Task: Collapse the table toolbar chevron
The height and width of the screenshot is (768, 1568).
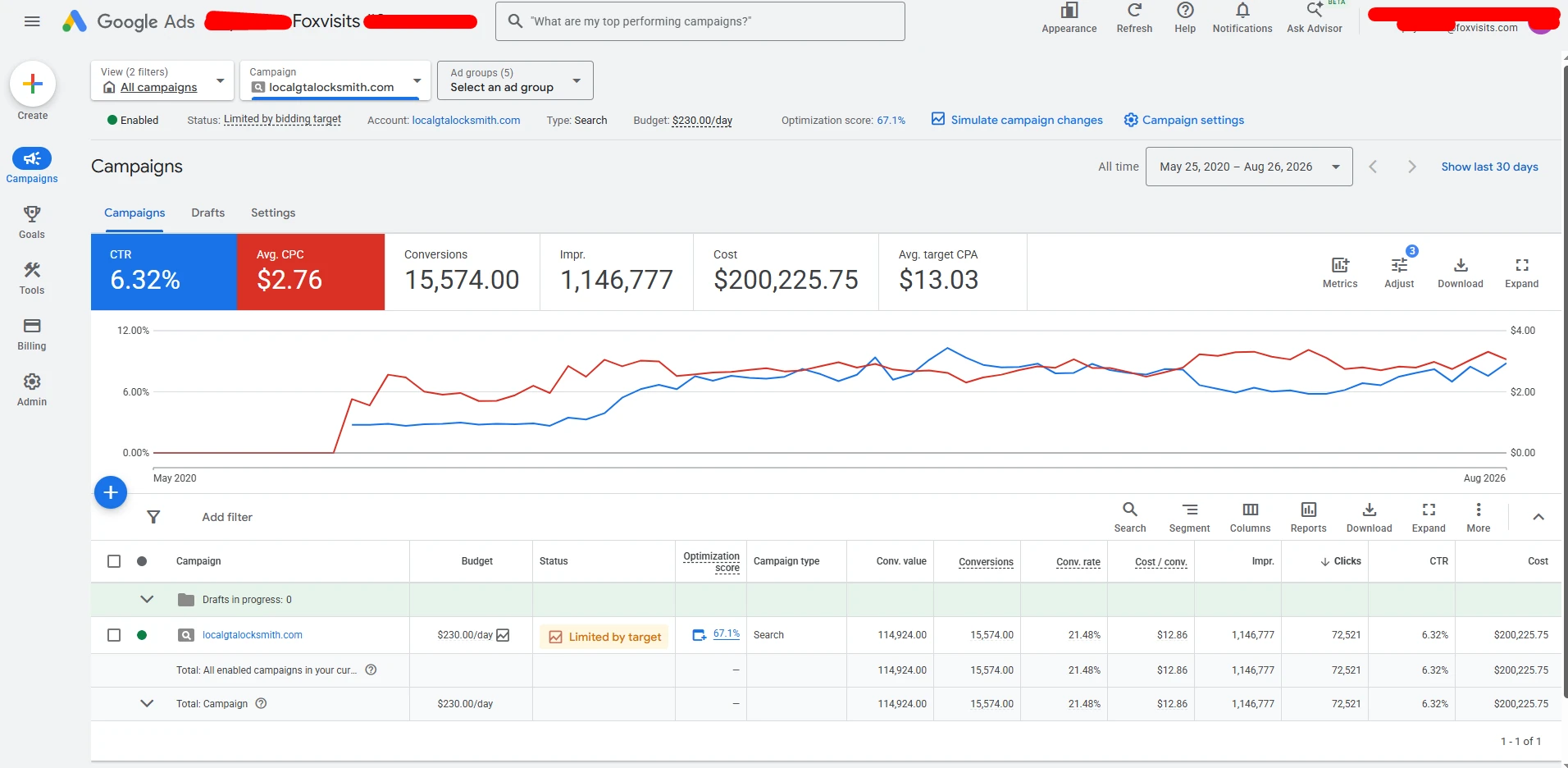Action: point(1538,517)
